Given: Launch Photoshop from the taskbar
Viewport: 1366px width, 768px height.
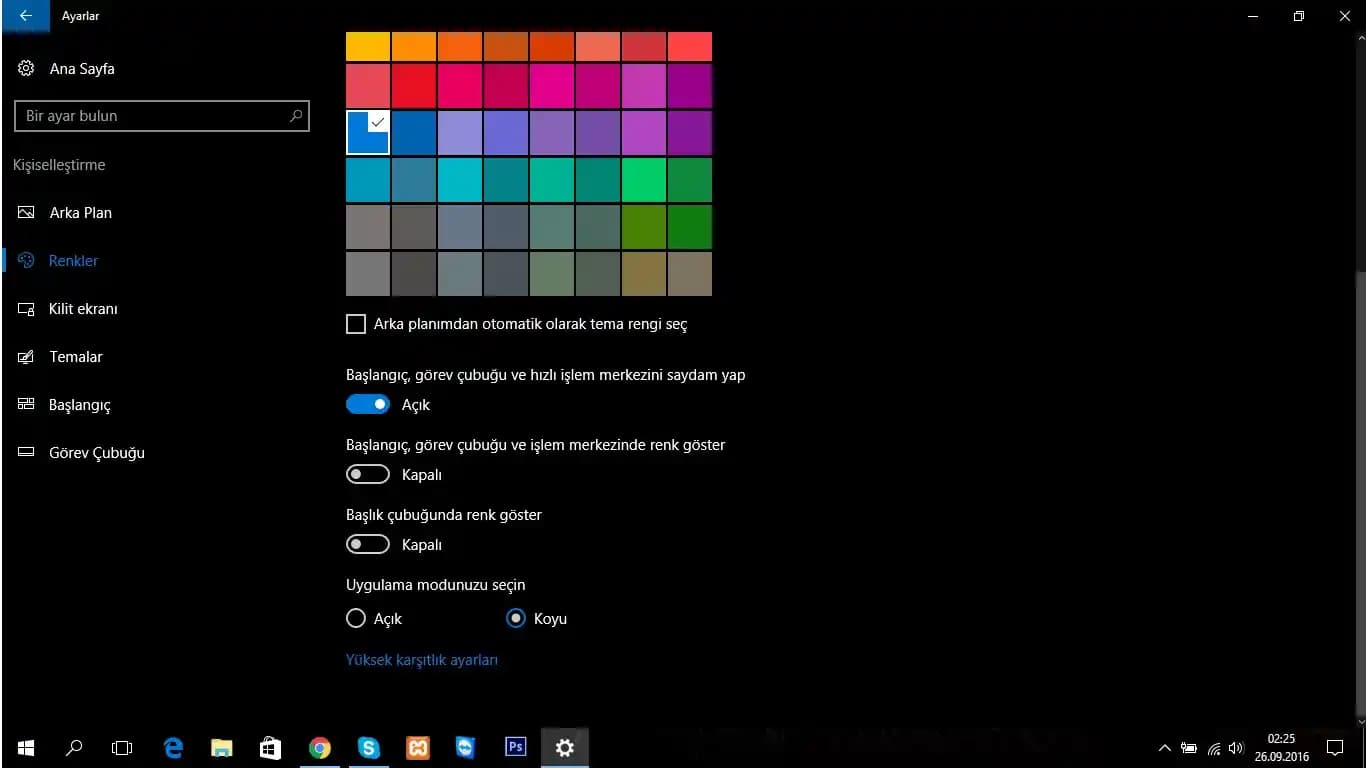Looking at the screenshot, I should 515,747.
